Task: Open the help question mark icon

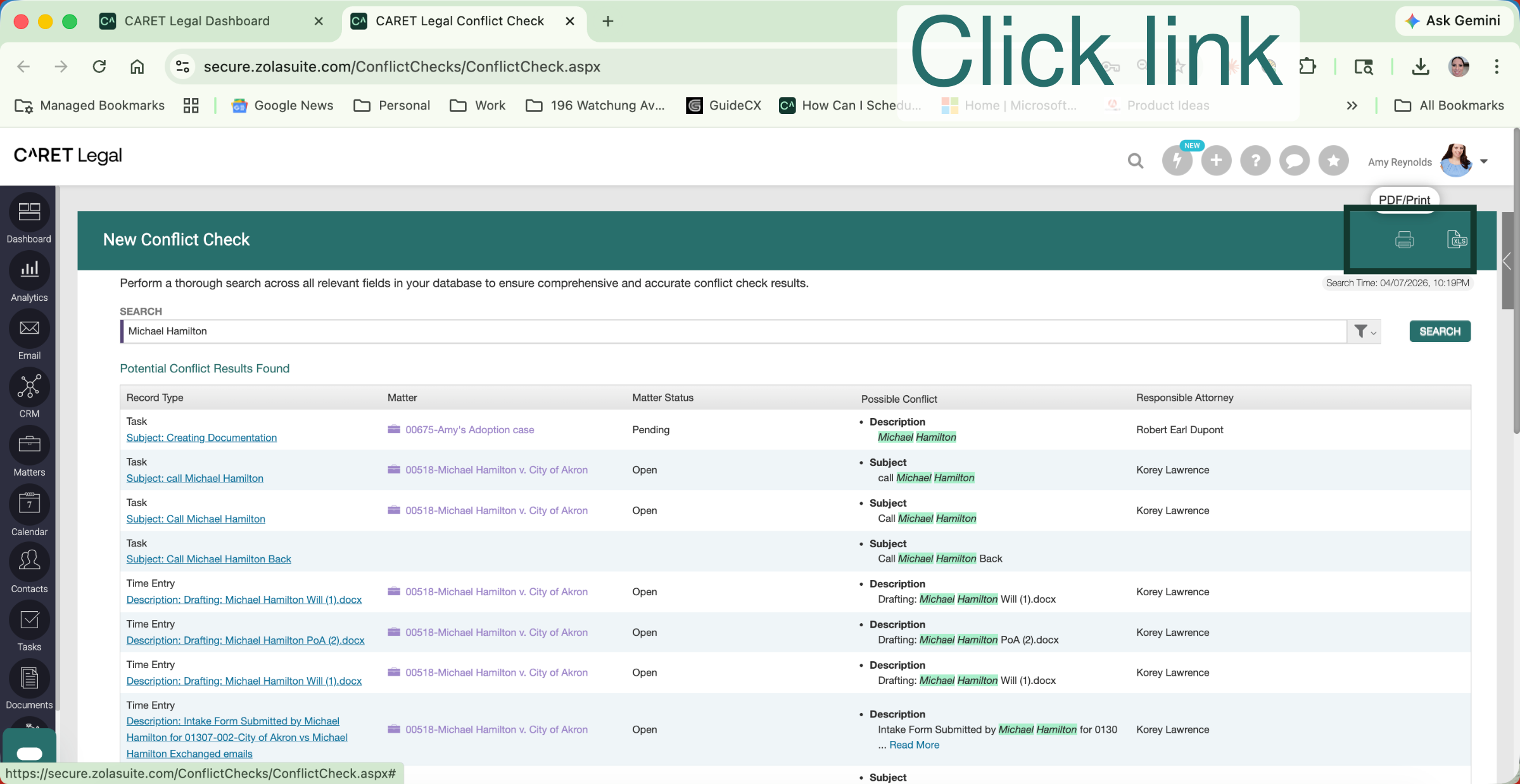Action: point(1255,161)
